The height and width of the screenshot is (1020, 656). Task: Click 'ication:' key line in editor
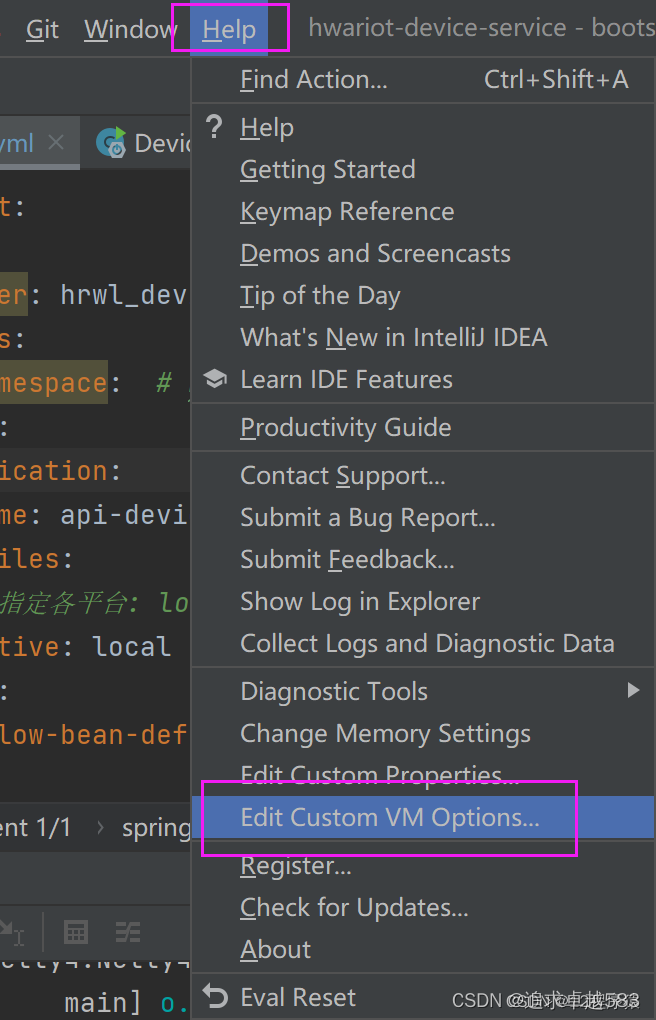tap(61, 471)
